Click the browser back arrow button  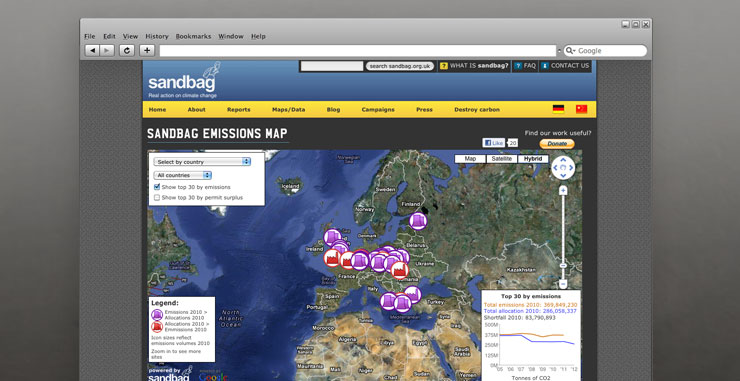click(x=92, y=51)
